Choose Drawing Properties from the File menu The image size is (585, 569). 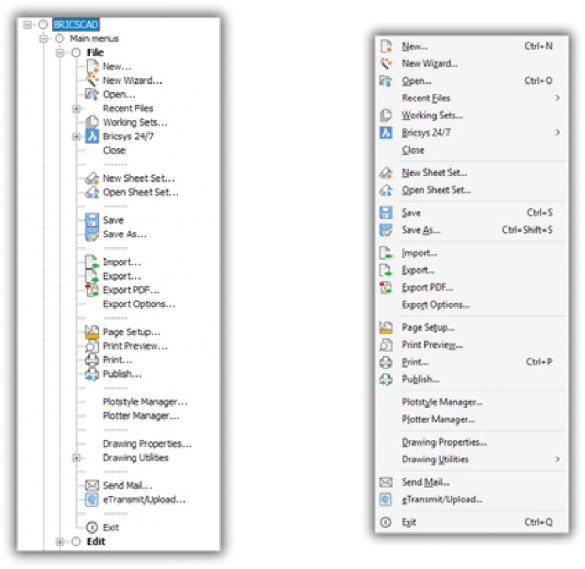pyautogui.click(x=472, y=442)
